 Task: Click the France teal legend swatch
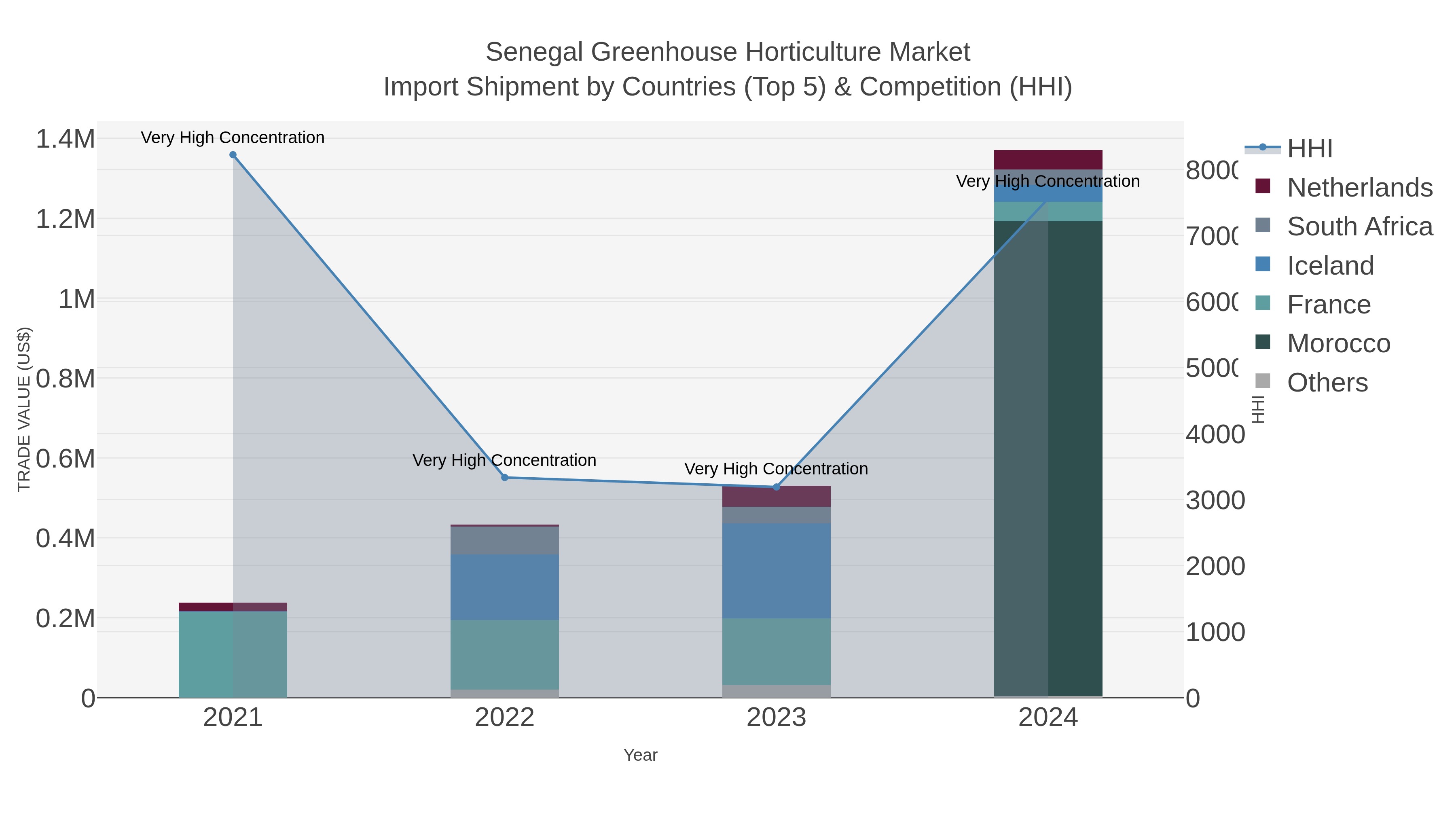[1263, 303]
